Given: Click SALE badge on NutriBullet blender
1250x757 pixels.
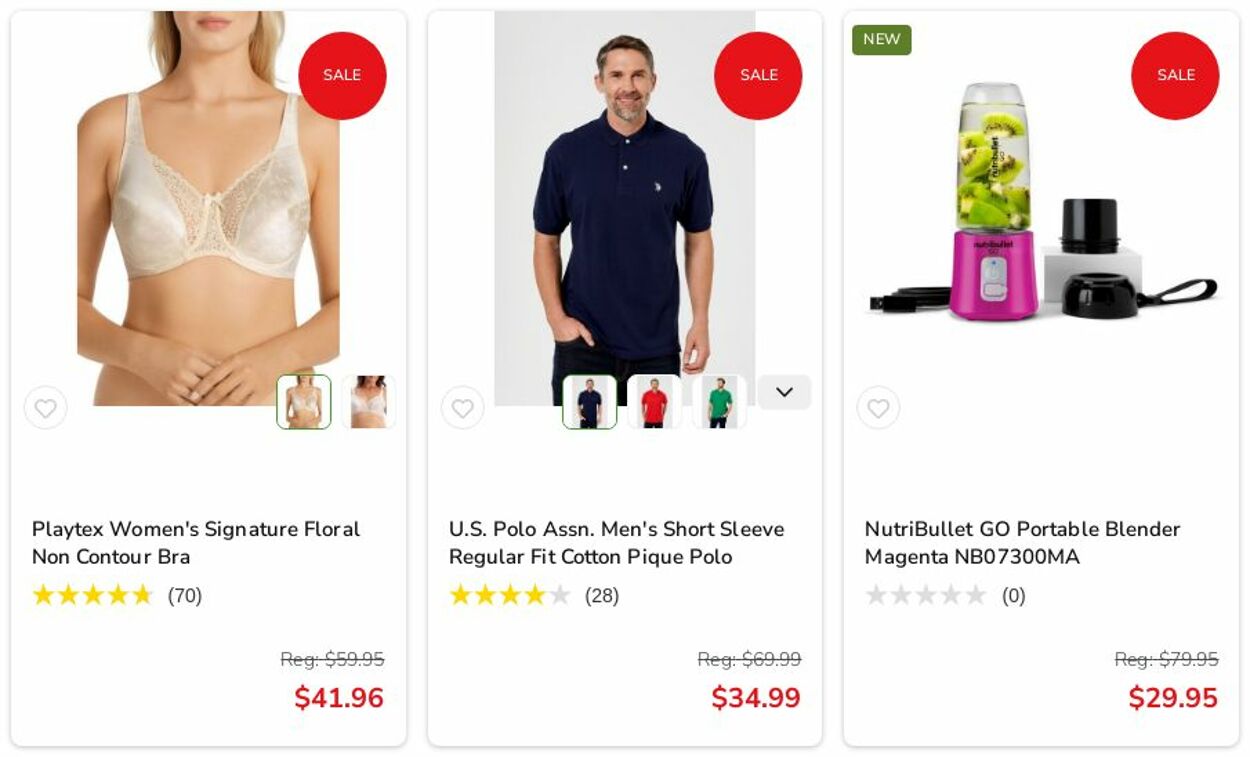Looking at the screenshot, I should click(1175, 76).
